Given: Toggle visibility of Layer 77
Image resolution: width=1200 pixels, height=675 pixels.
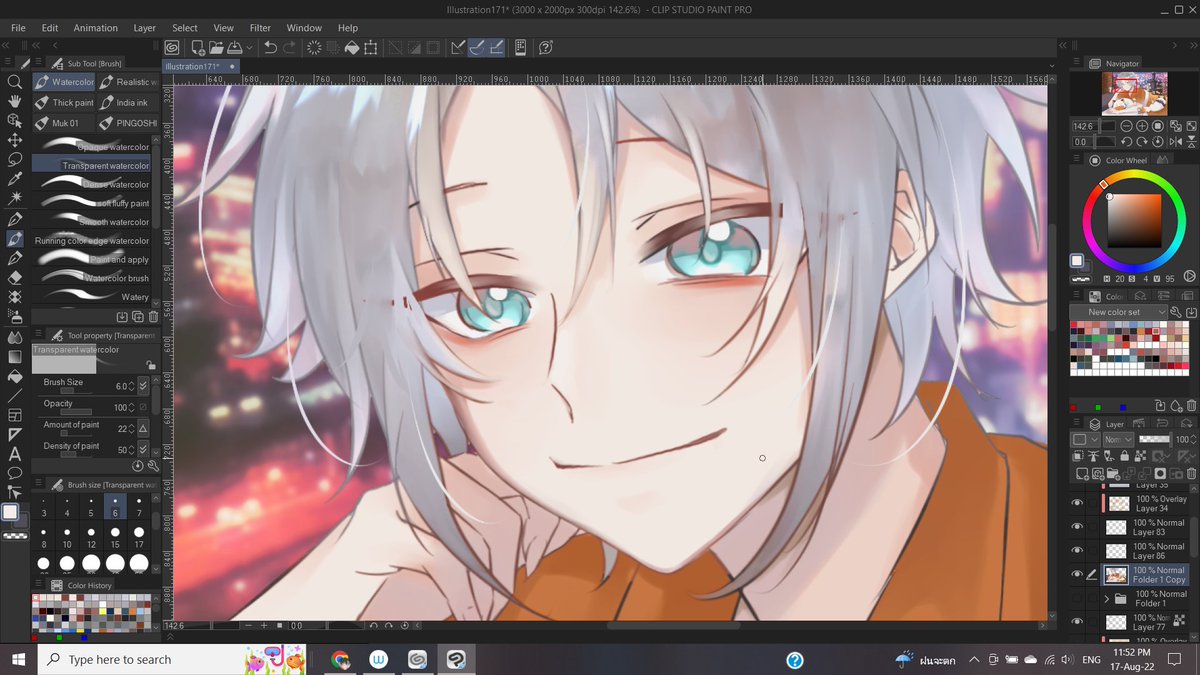Looking at the screenshot, I should click(1077, 622).
